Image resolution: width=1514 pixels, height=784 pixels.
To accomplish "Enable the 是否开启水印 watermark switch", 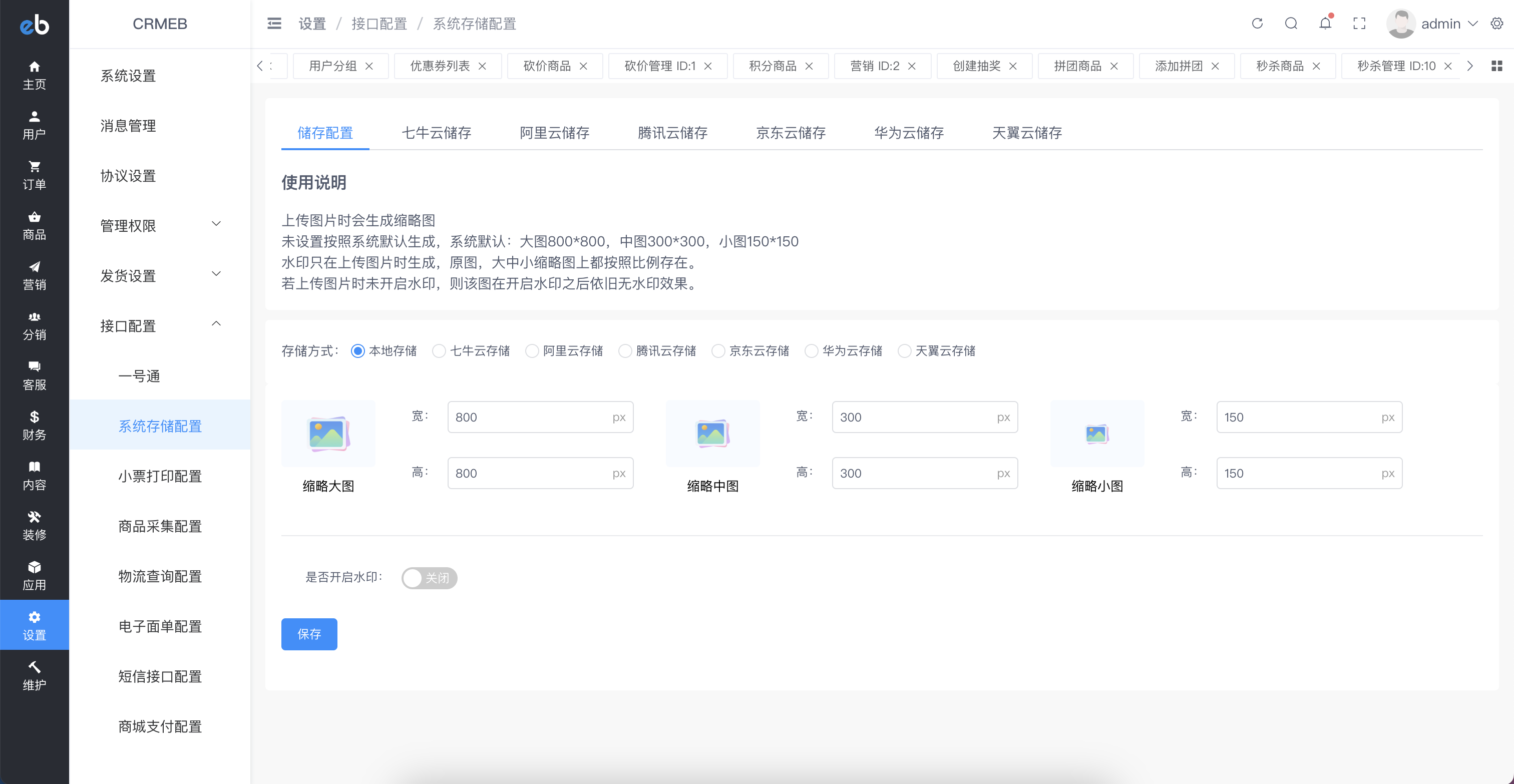I will click(x=429, y=578).
